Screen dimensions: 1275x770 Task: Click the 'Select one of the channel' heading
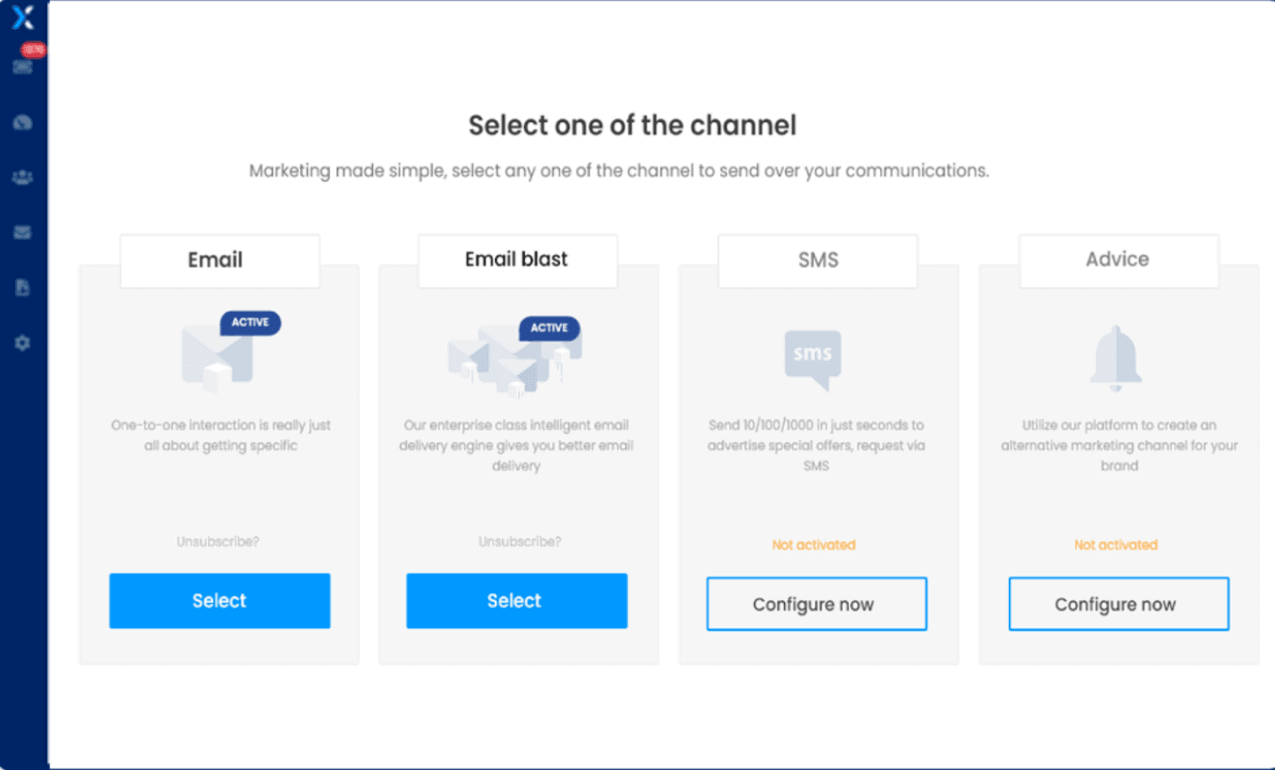633,125
